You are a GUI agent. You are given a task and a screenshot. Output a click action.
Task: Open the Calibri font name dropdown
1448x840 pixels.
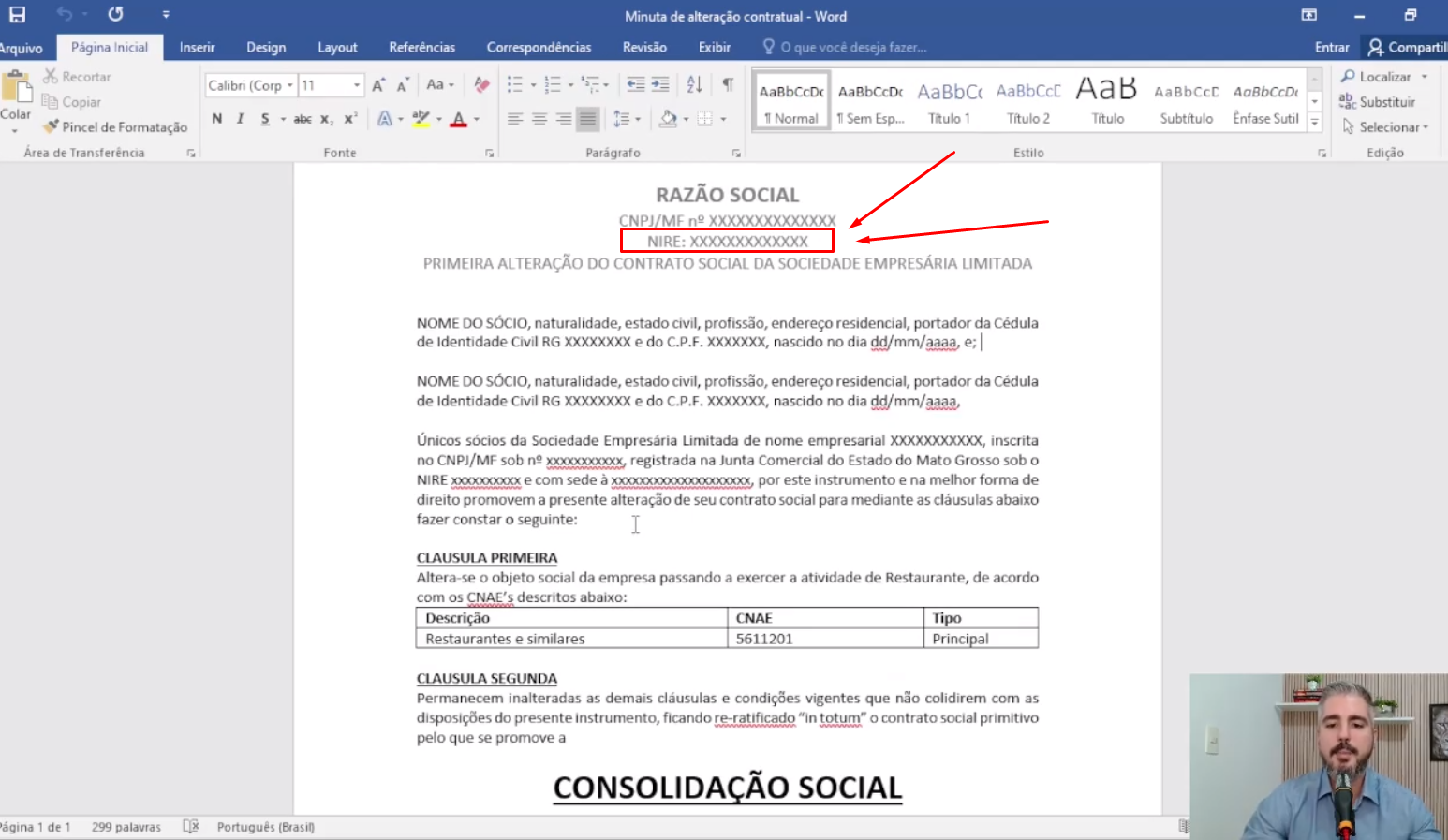pos(289,85)
